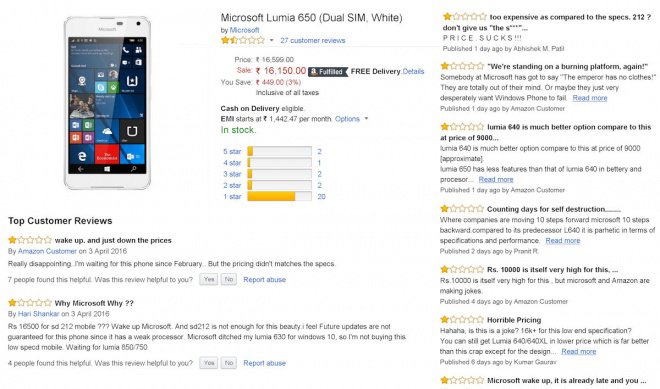Image resolution: width=660 pixels, height=389 pixels.
Task: Open the 27 customer reviews link
Action: [313, 40]
